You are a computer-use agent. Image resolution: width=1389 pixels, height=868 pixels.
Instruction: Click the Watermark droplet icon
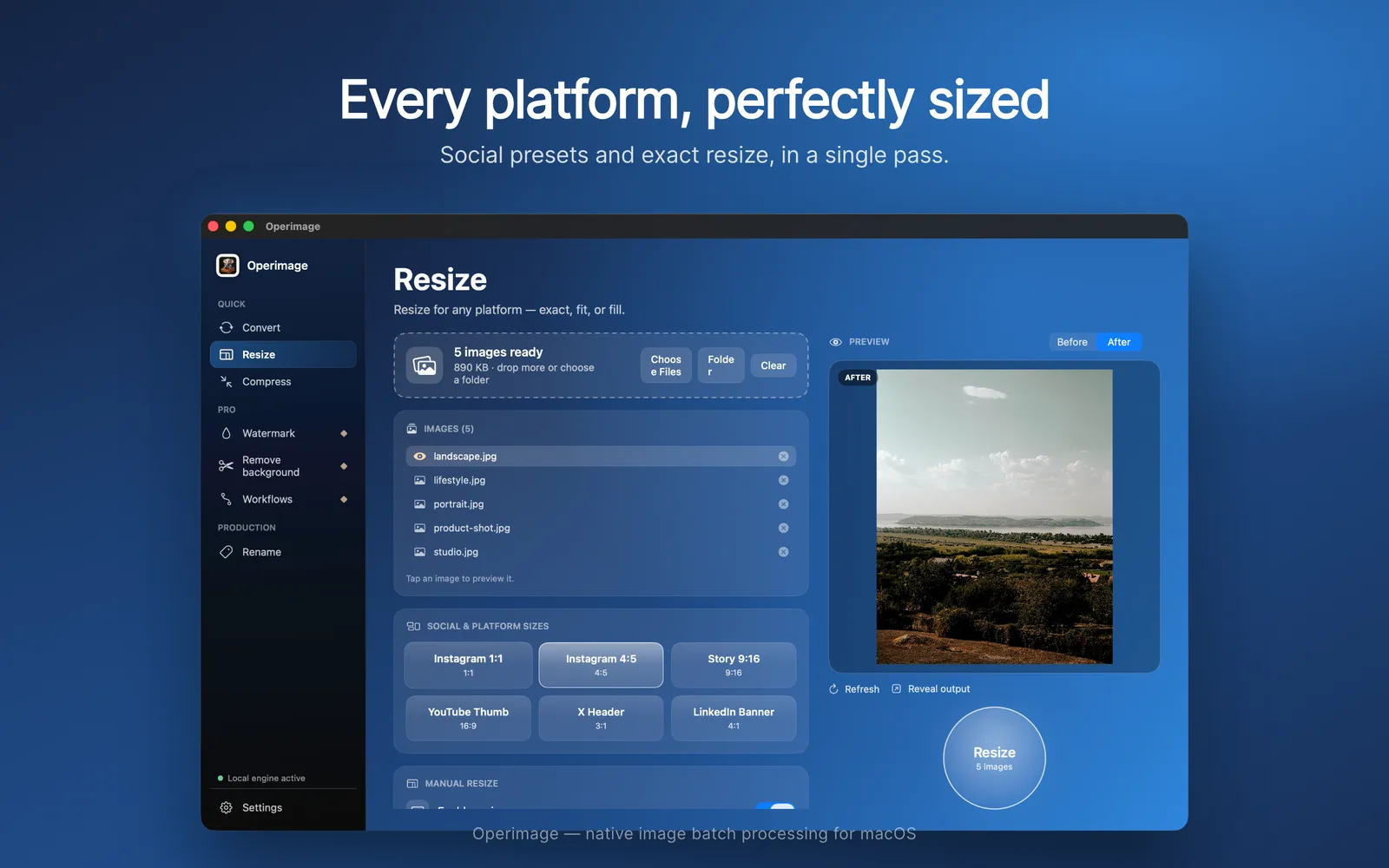pos(227,433)
